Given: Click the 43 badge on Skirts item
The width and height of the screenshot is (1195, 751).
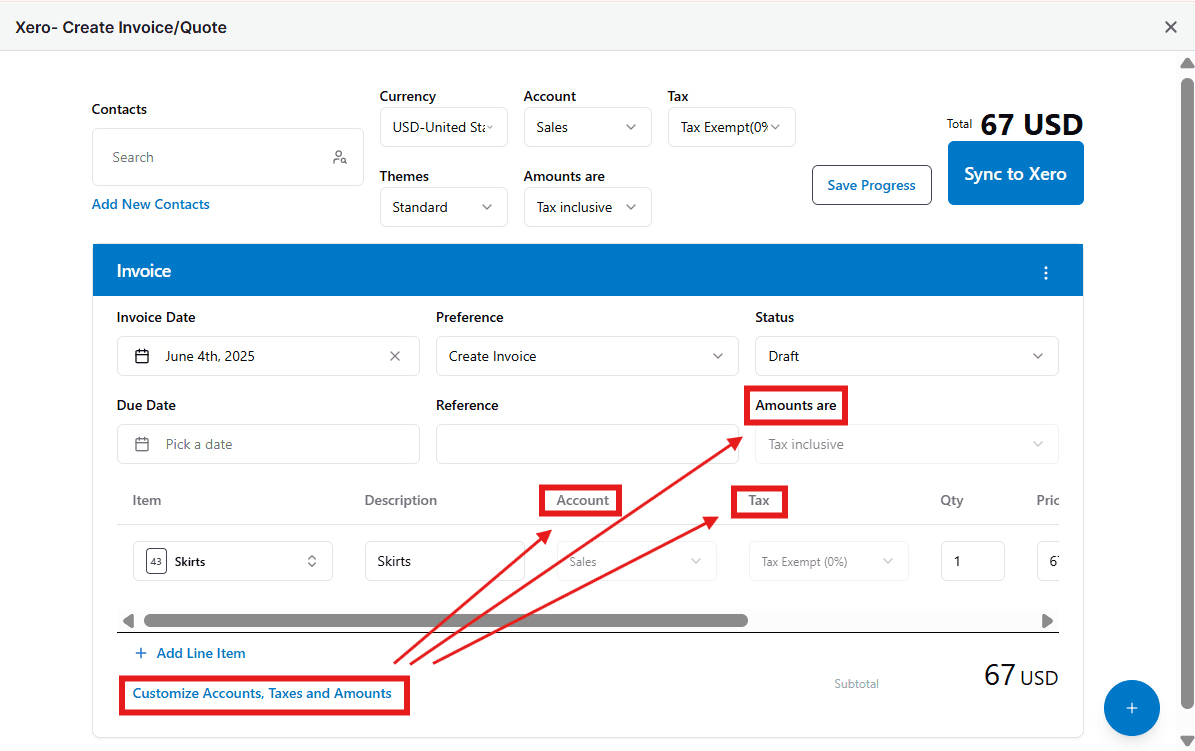Looking at the screenshot, I should [156, 561].
